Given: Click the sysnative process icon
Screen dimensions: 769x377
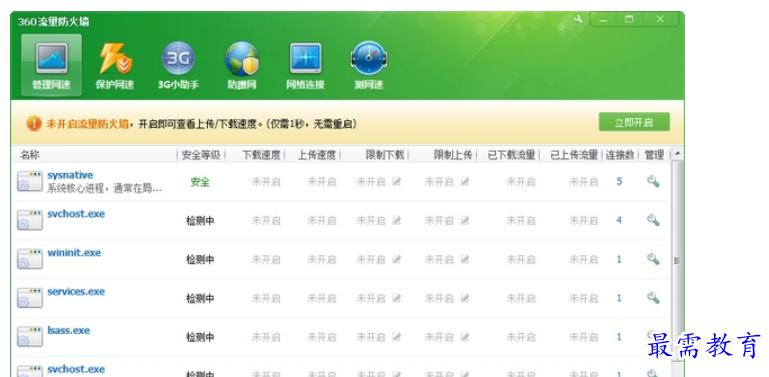Looking at the screenshot, I should point(30,181).
